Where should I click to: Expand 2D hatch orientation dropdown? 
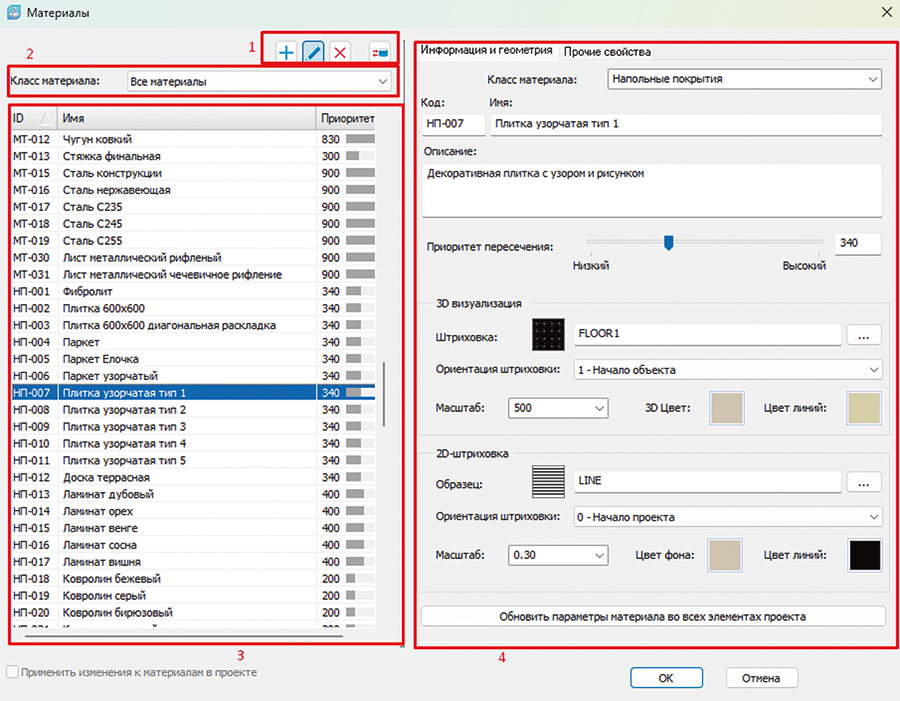point(728,517)
